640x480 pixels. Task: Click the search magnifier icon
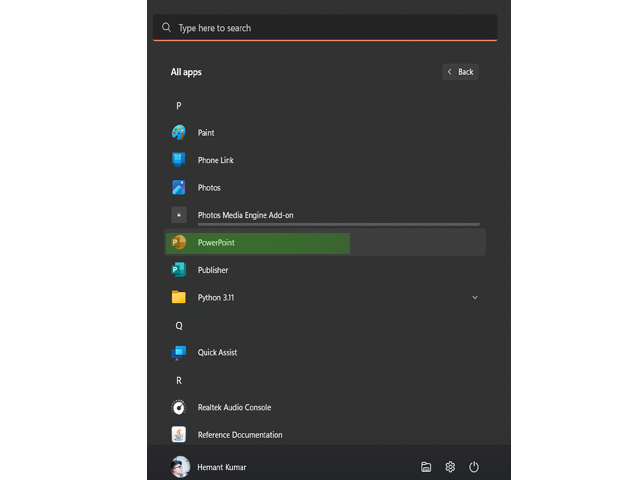[x=166, y=27]
